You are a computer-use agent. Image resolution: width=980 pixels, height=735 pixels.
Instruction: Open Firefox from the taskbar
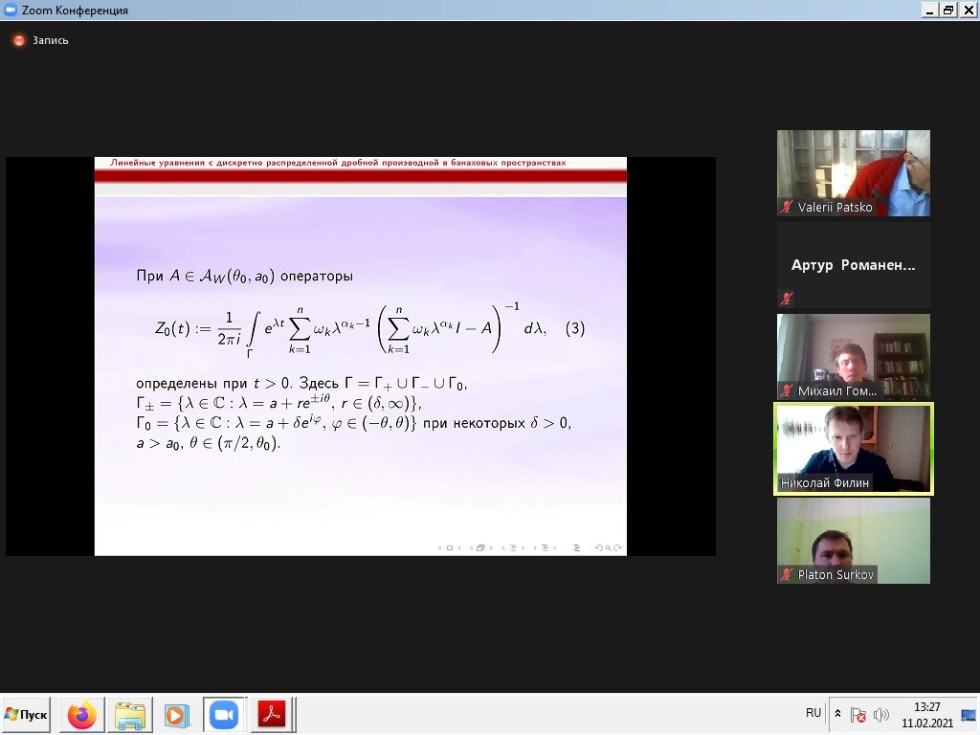click(82, 715)
